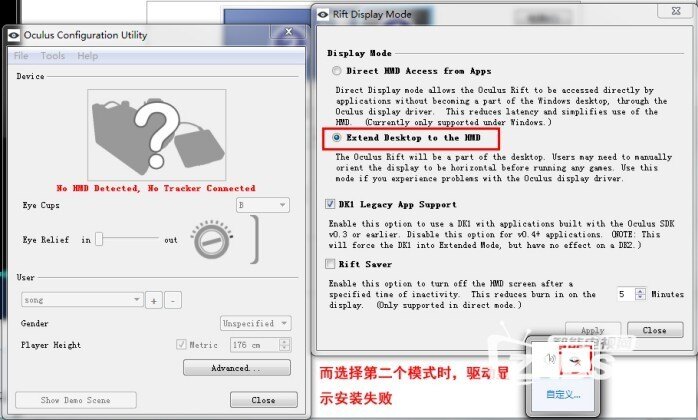The image size is (698, 420).
Task: Select Direct HMD Access from Apps option
Action: click(336, 71)
